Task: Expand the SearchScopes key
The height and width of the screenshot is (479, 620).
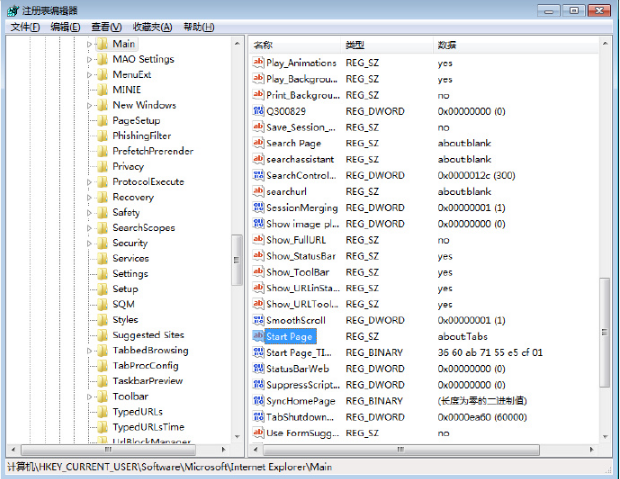Action: click(89, 228)
